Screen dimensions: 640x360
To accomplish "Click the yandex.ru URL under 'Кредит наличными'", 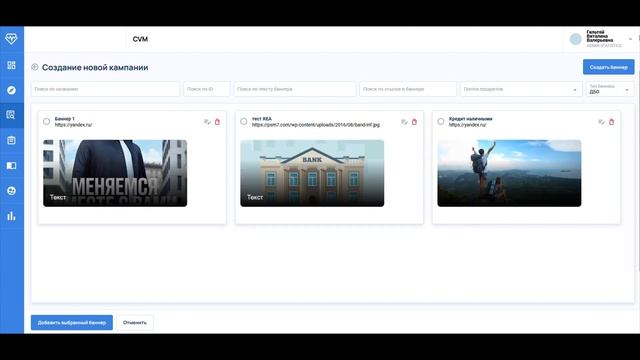I will click(468, 125).
